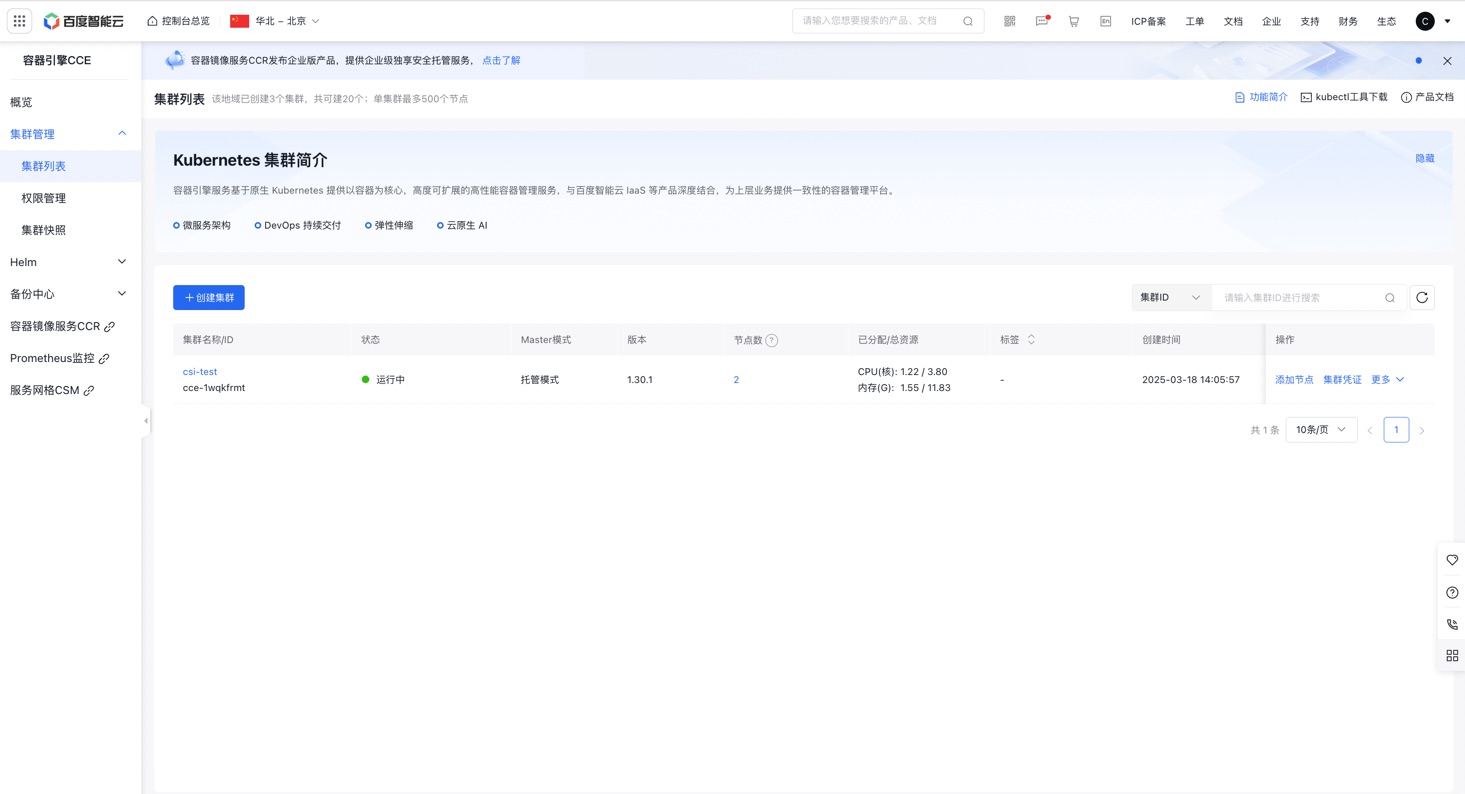Click cluster ID text cce-1wqkfrmt
Screen dimensions: 1465x794
point(214,388)
